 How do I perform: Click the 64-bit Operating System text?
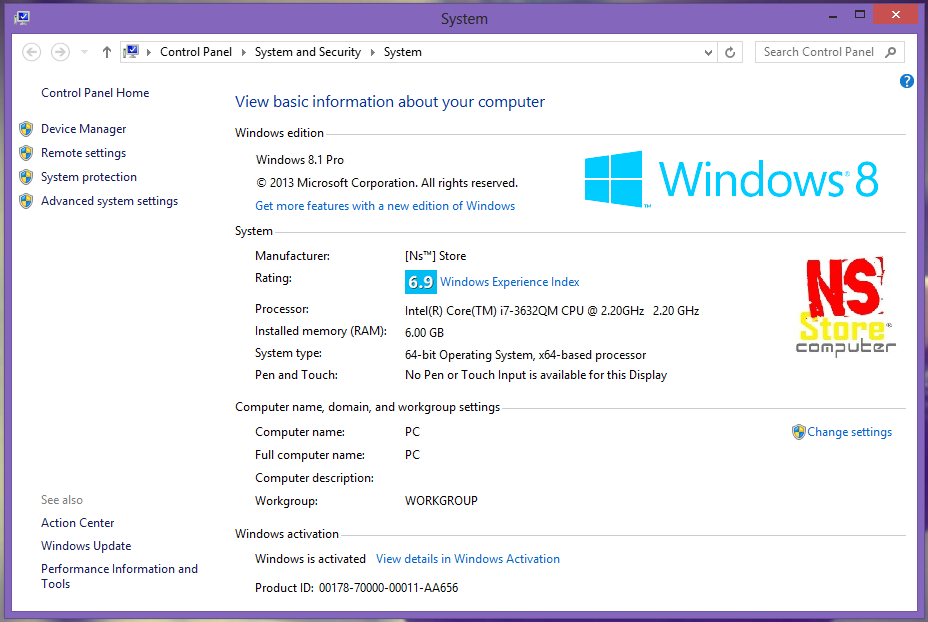coord(526,355)
